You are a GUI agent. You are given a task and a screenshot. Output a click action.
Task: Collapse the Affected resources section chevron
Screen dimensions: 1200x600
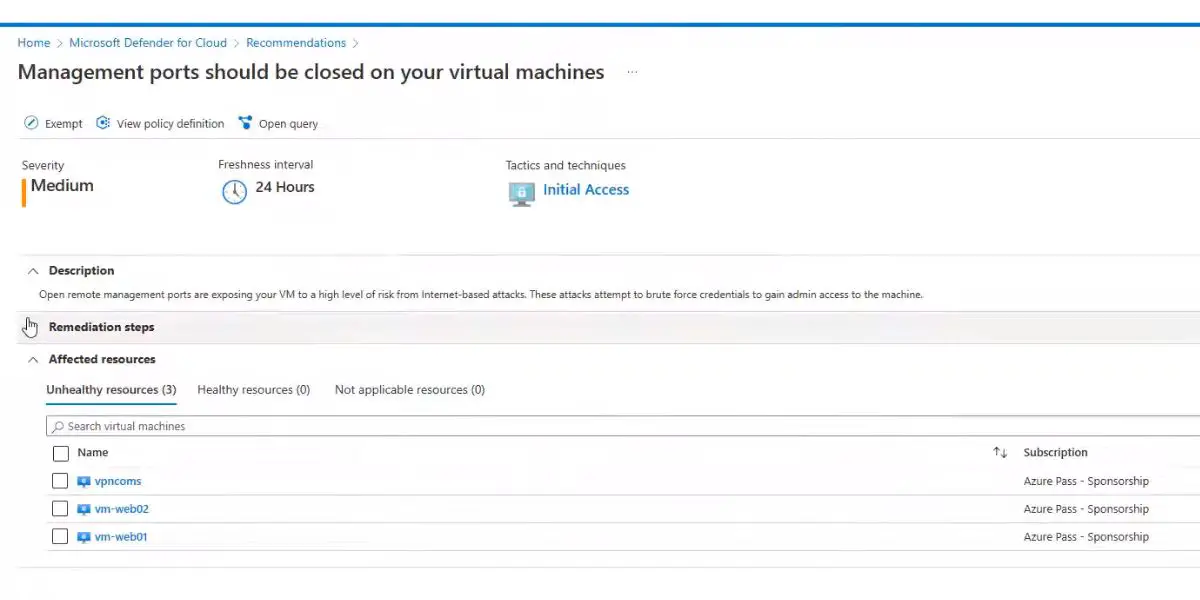(x=33, y=359)
